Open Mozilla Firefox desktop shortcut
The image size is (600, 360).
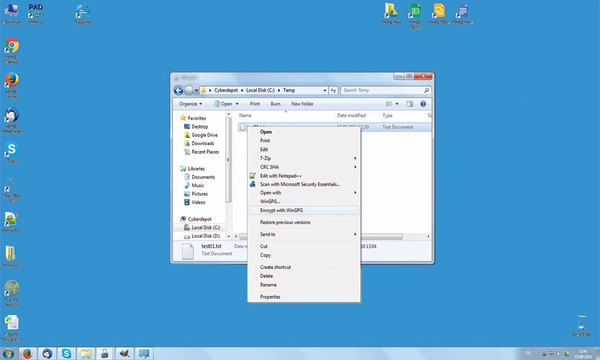(11, 85)
